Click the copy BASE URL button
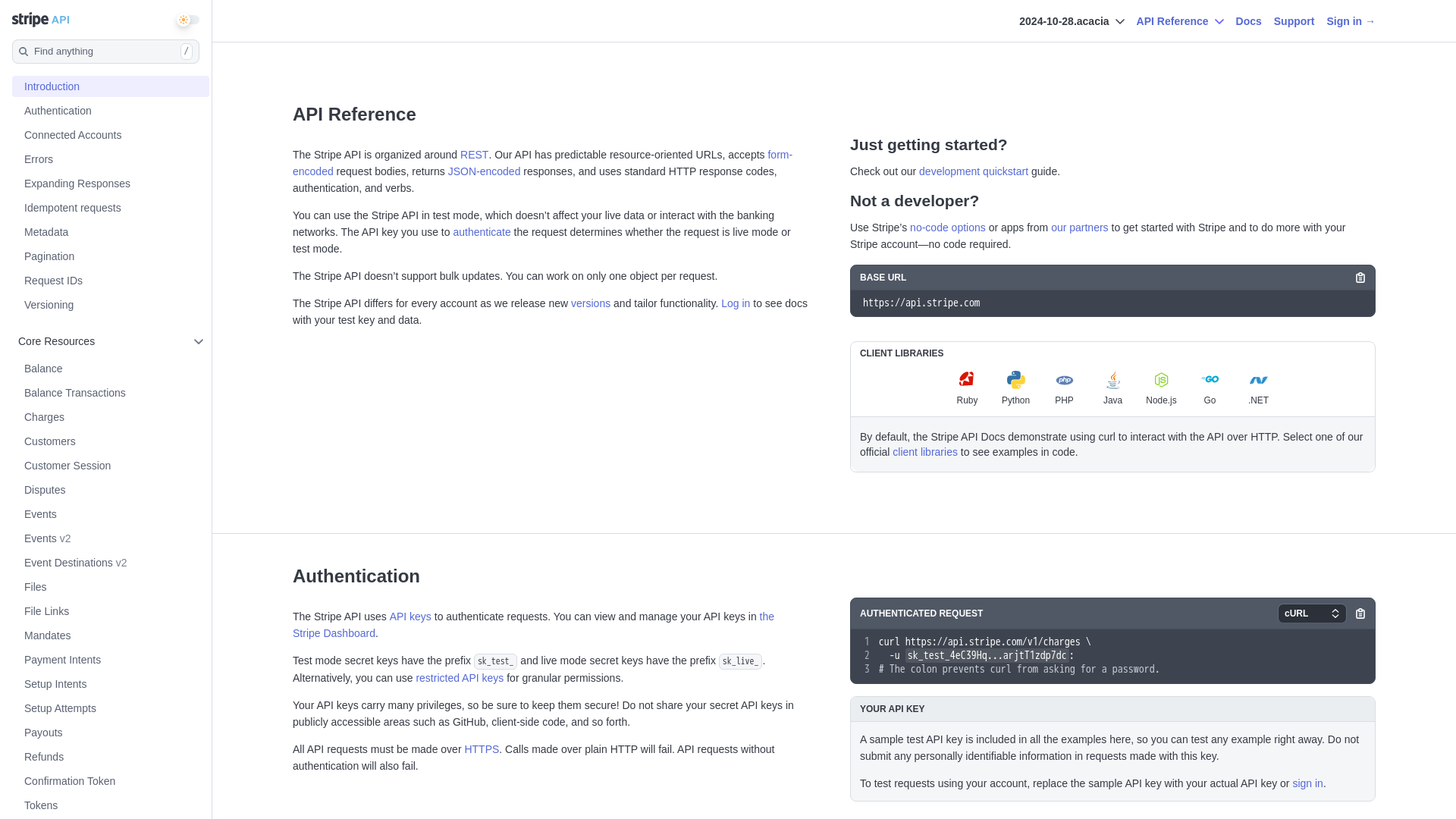The width and height of the screenshot is (1456, 819). pyautogui.click(x=1360, y=277)
